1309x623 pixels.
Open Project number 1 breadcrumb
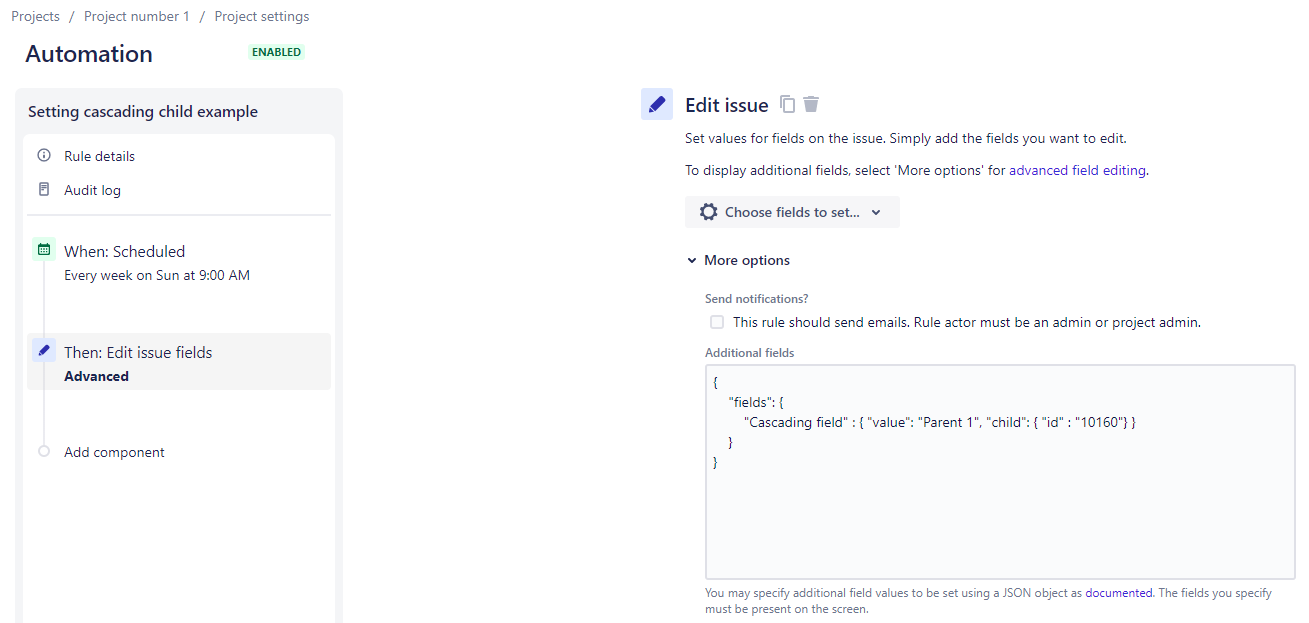pos(137,16)
